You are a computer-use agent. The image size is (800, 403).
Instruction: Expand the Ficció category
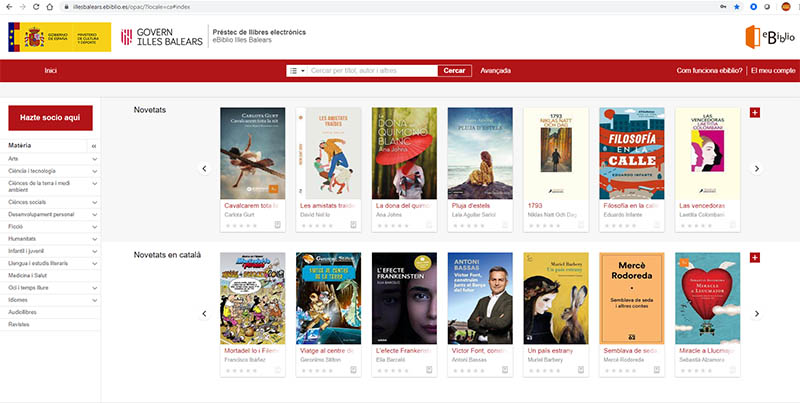coord(94,227)
